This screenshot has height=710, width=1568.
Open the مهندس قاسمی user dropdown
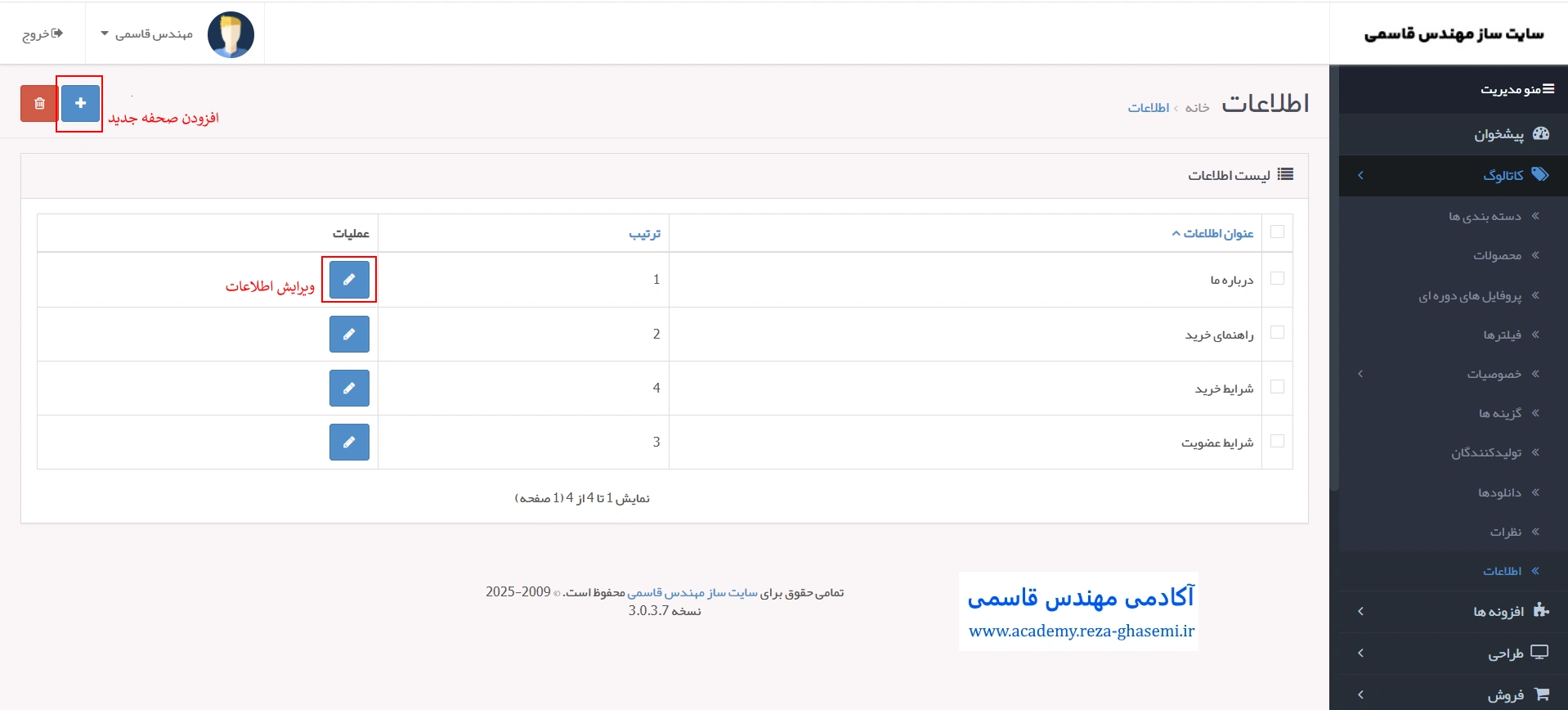[x=147, y=34]
